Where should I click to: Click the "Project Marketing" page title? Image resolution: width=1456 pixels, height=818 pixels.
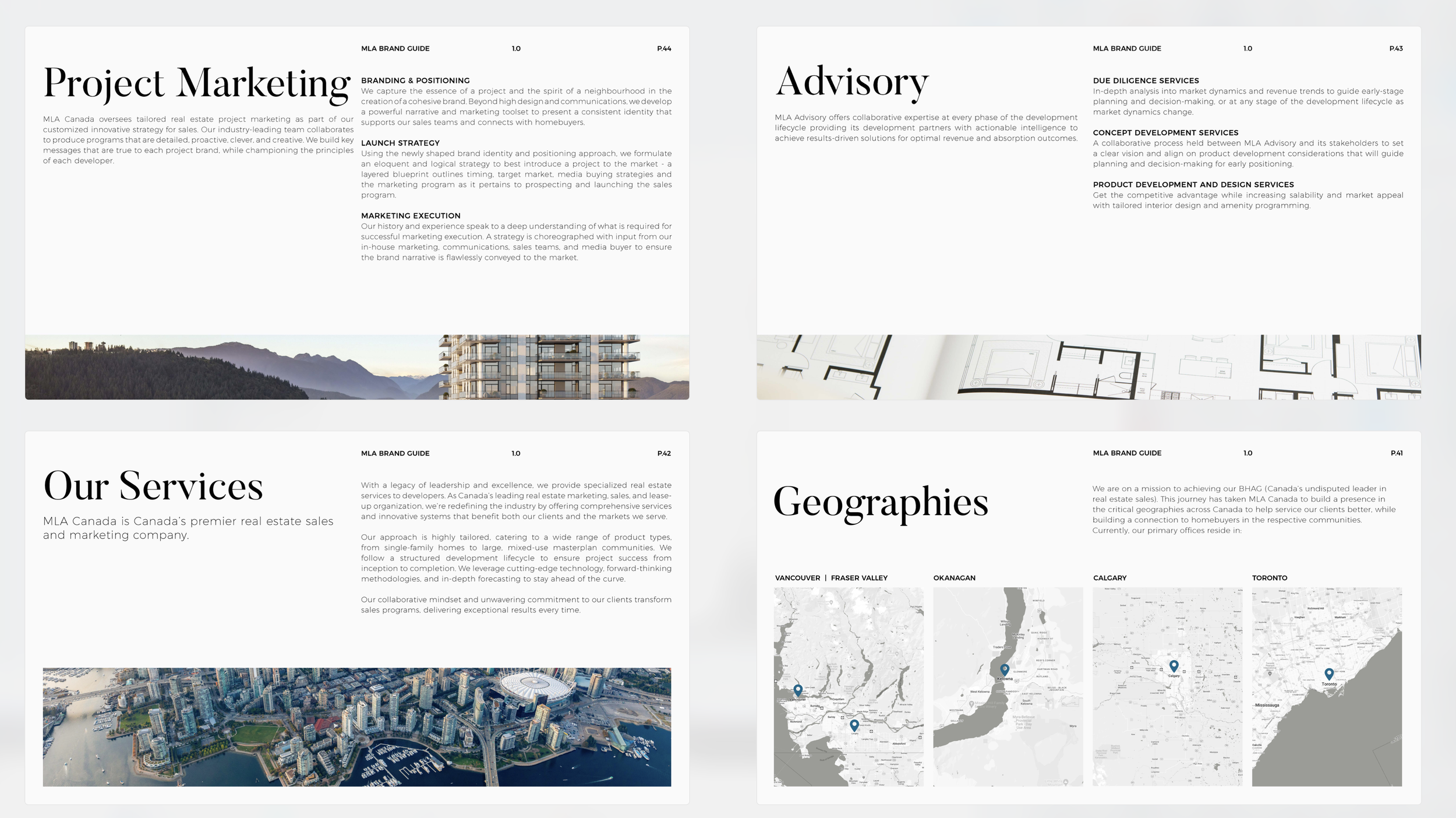[x=197, y=84]
